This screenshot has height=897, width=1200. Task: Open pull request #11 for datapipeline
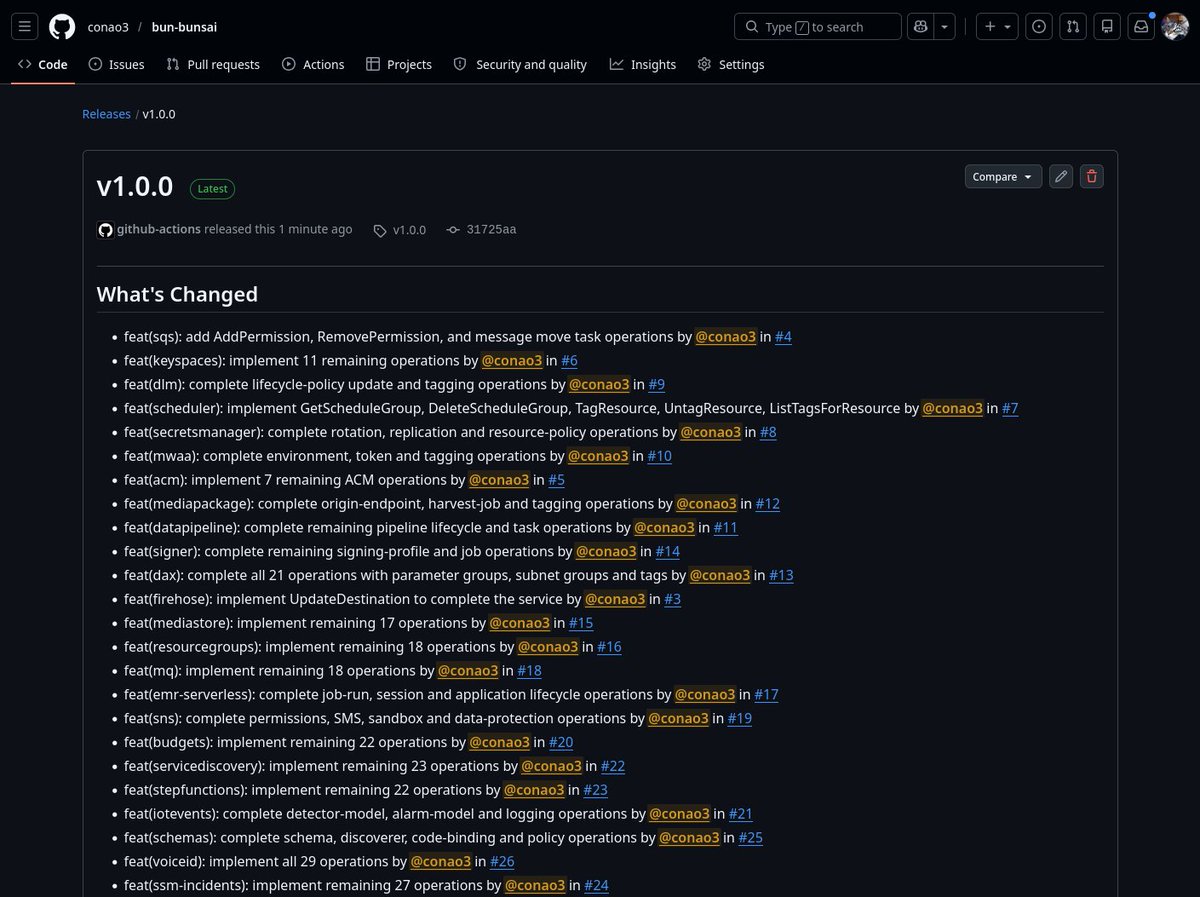[x=725, y=527]
